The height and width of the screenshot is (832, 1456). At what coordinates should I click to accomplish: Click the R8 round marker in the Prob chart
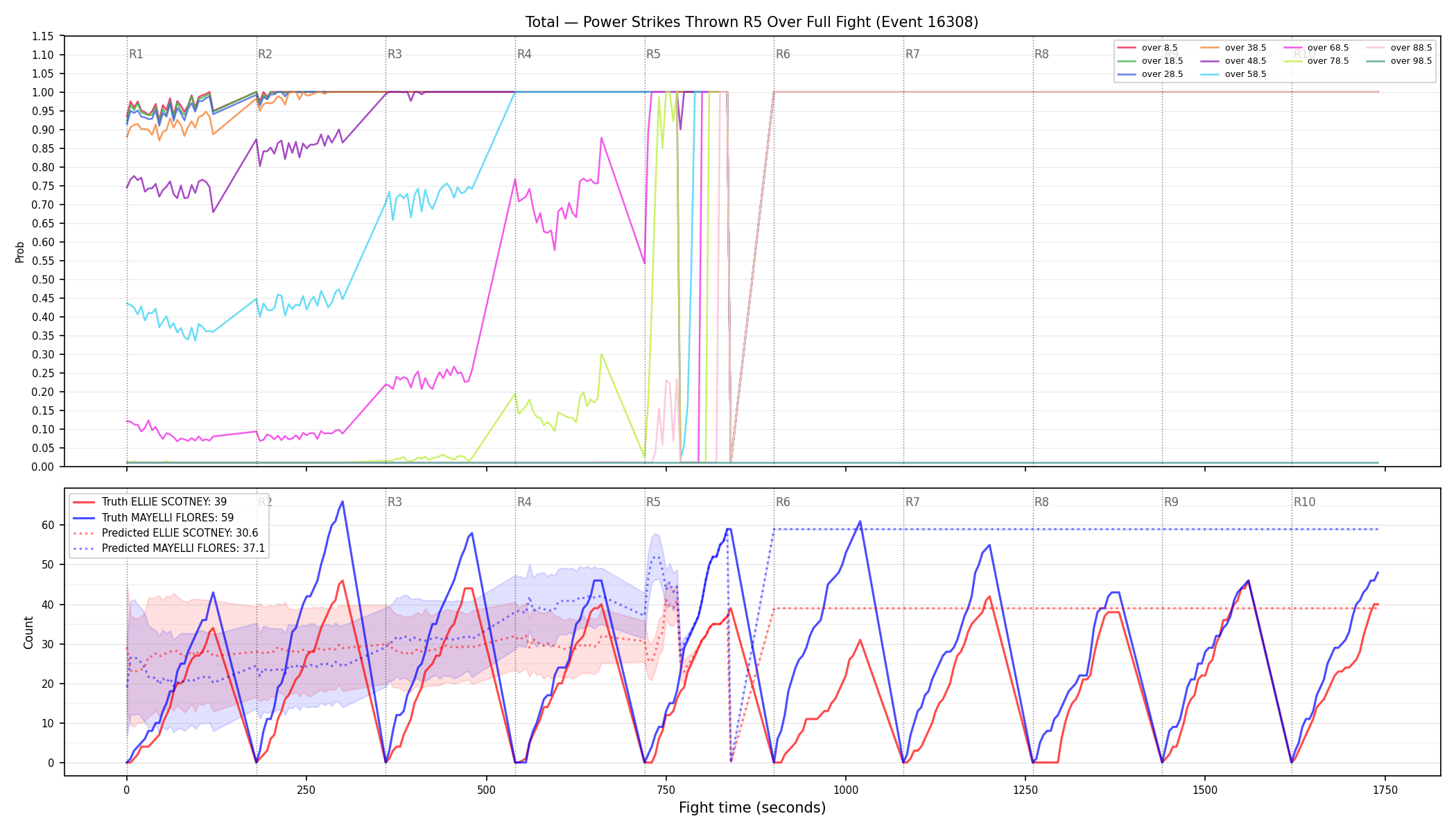[1041, 54]
